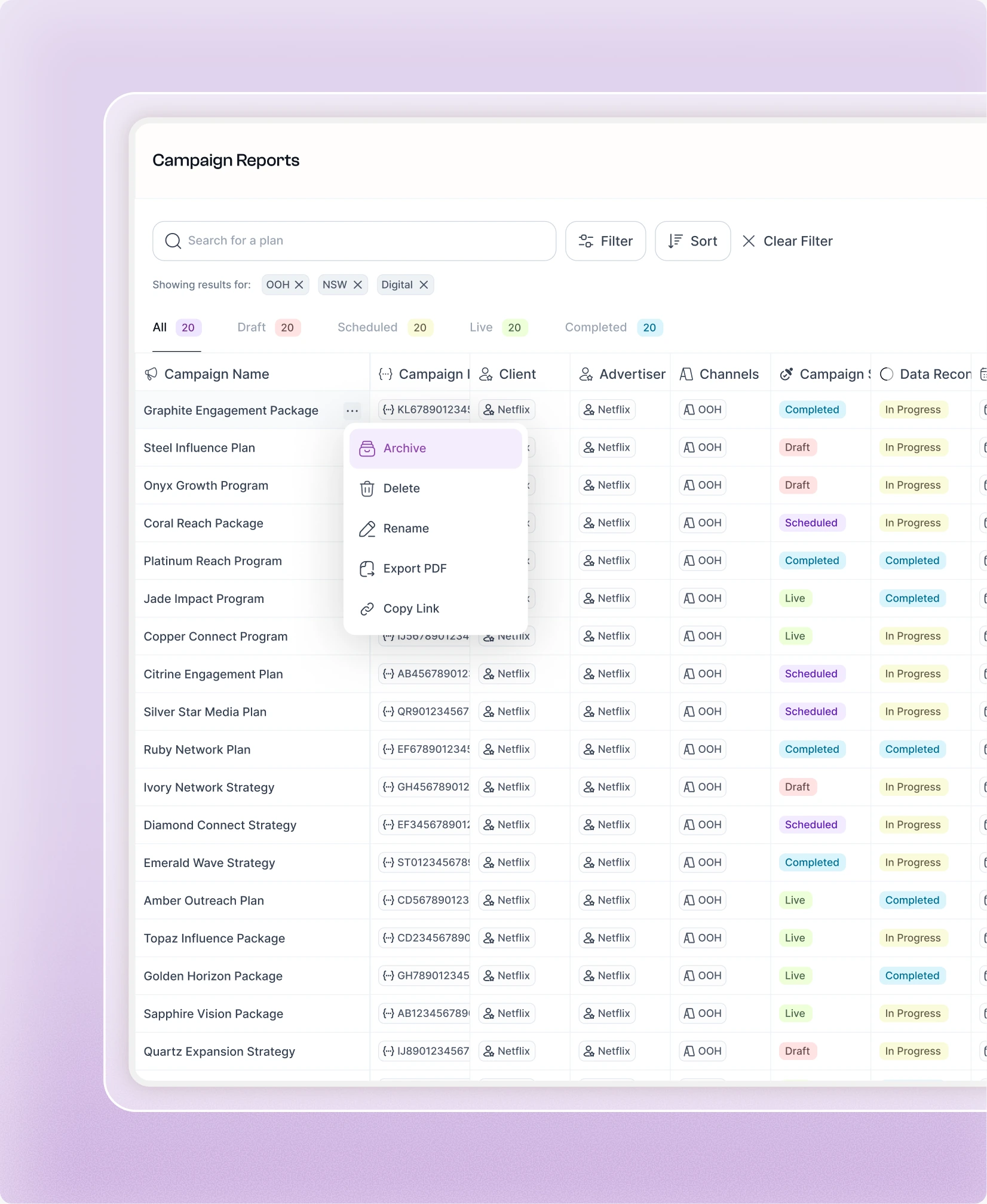Select the Sapphire Vision Package campaign
The width and height of the screenshot is (987, 1204).
[213, 1014]
